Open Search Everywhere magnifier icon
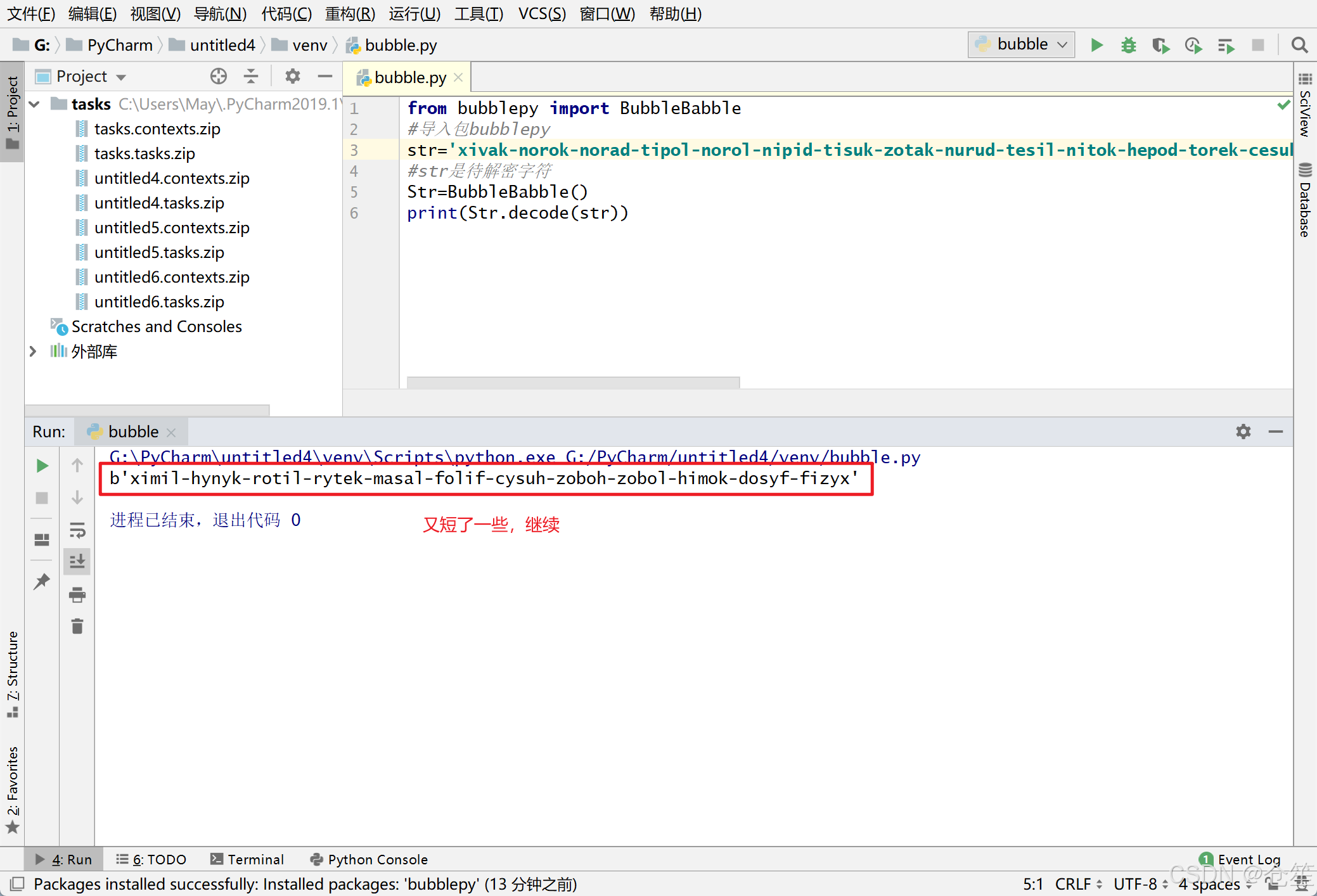Viewport: 1317px width, 896px height. (1299, 45)
